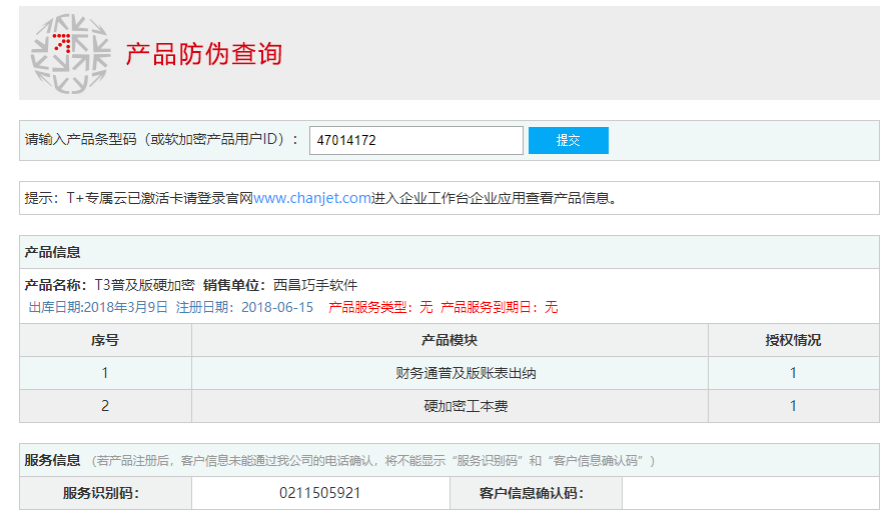Click the empty 客户信息确认码 value cell
The height and width of the screenshot is (527, 894).
(x=751, y=493)
